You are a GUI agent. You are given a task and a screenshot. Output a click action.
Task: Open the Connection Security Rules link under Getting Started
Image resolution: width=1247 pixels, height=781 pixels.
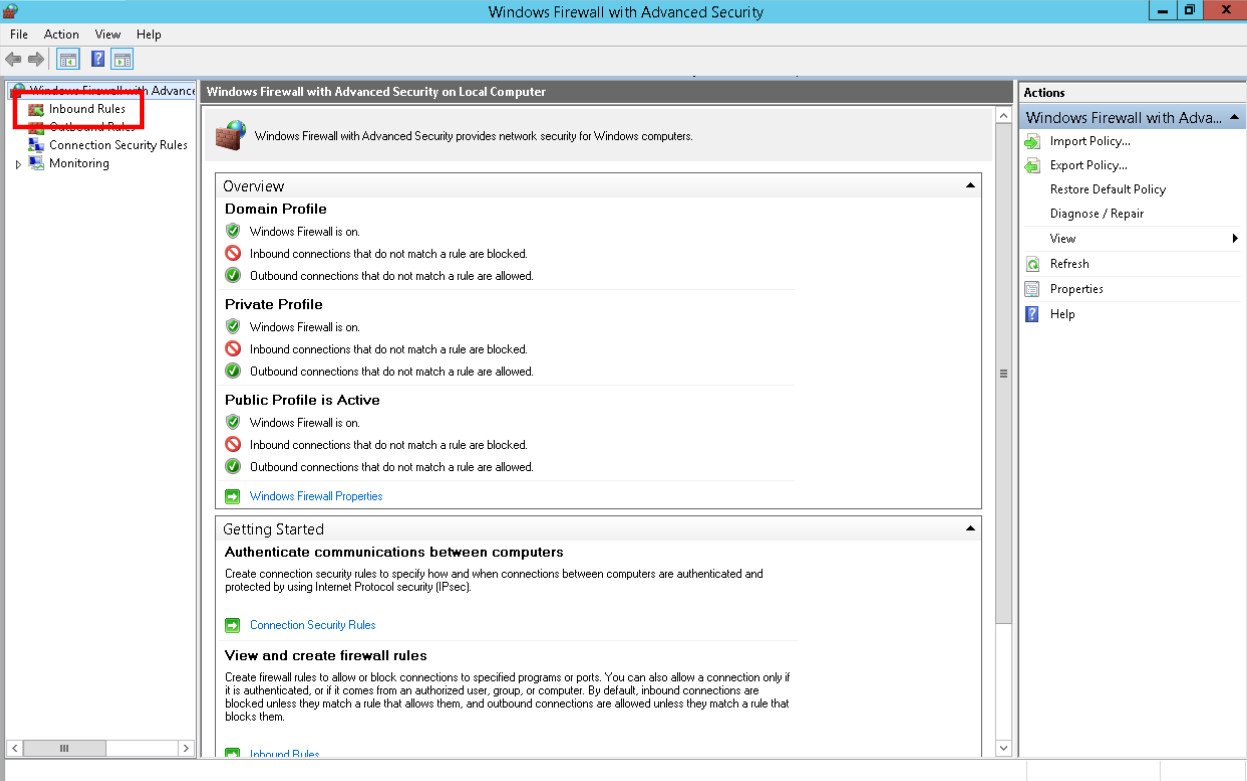click(x=313, y=625)
